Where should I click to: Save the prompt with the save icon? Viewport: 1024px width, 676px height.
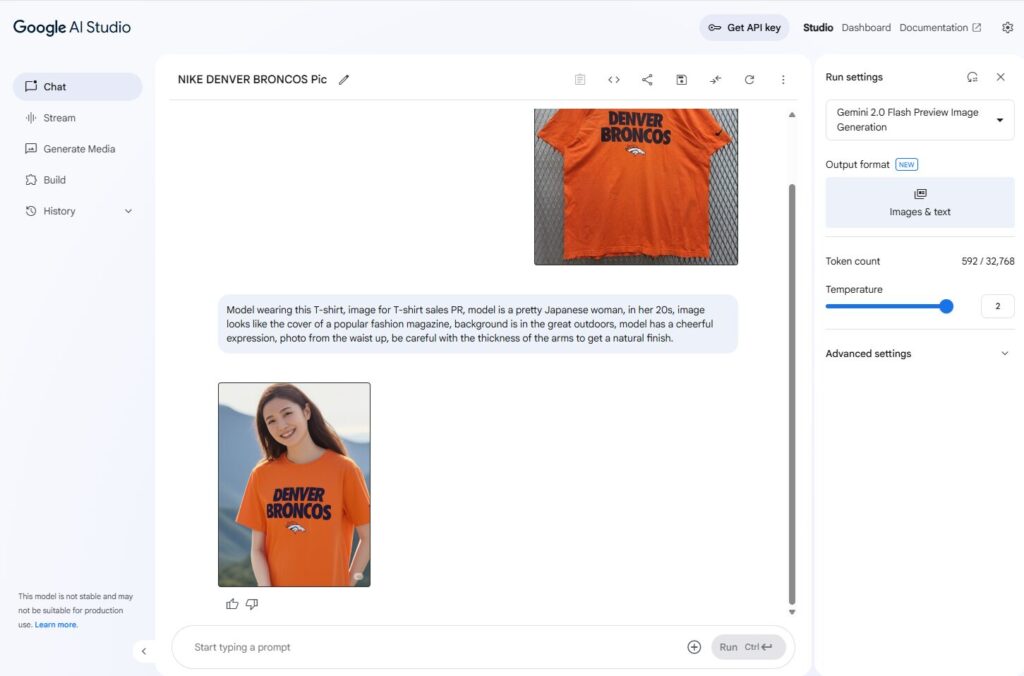tap(681, 80)
